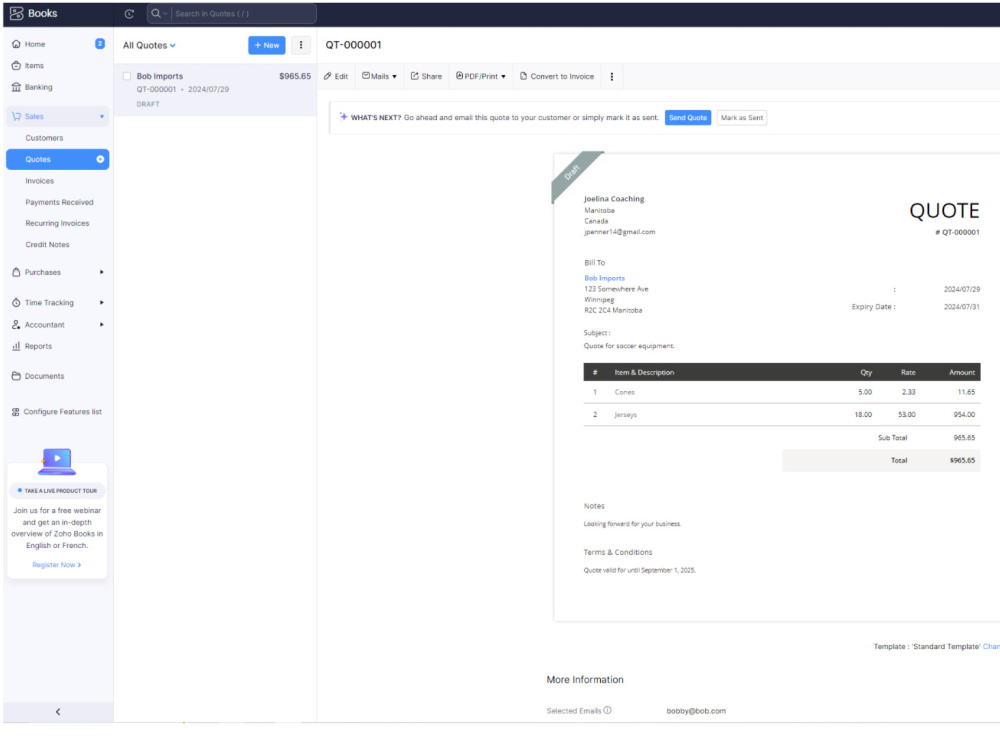Screen dimensions: 1000x750
Task: Click the $965.65 amount in quote list
Action: tap(295, 76)
